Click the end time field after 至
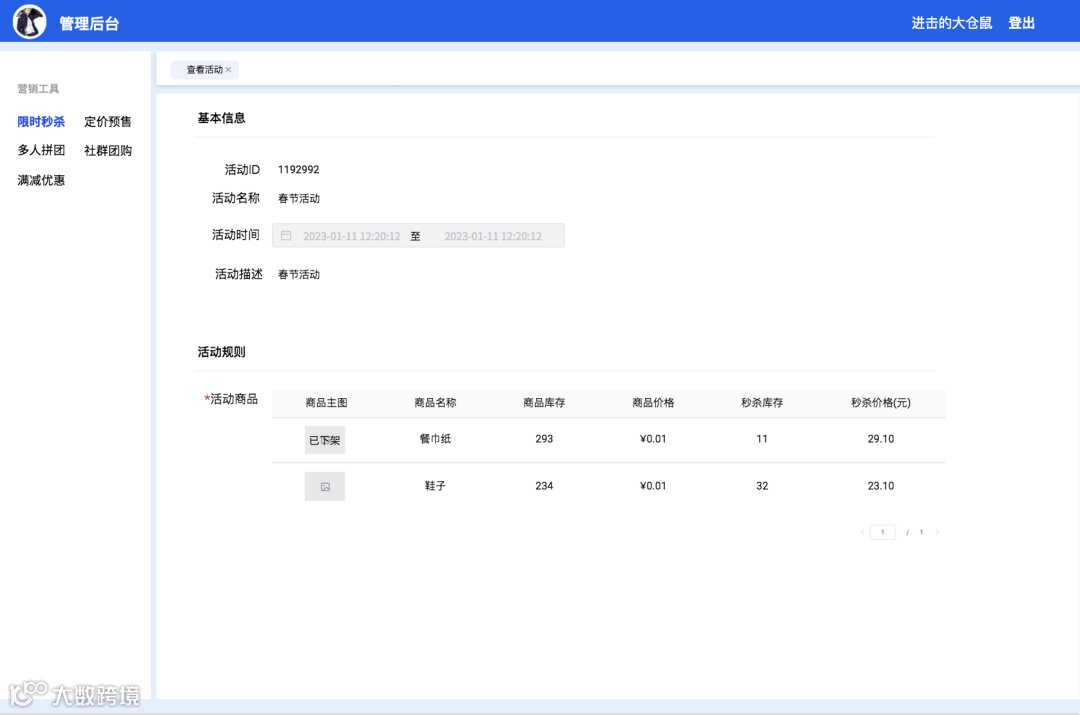 (x=493, y=236)
